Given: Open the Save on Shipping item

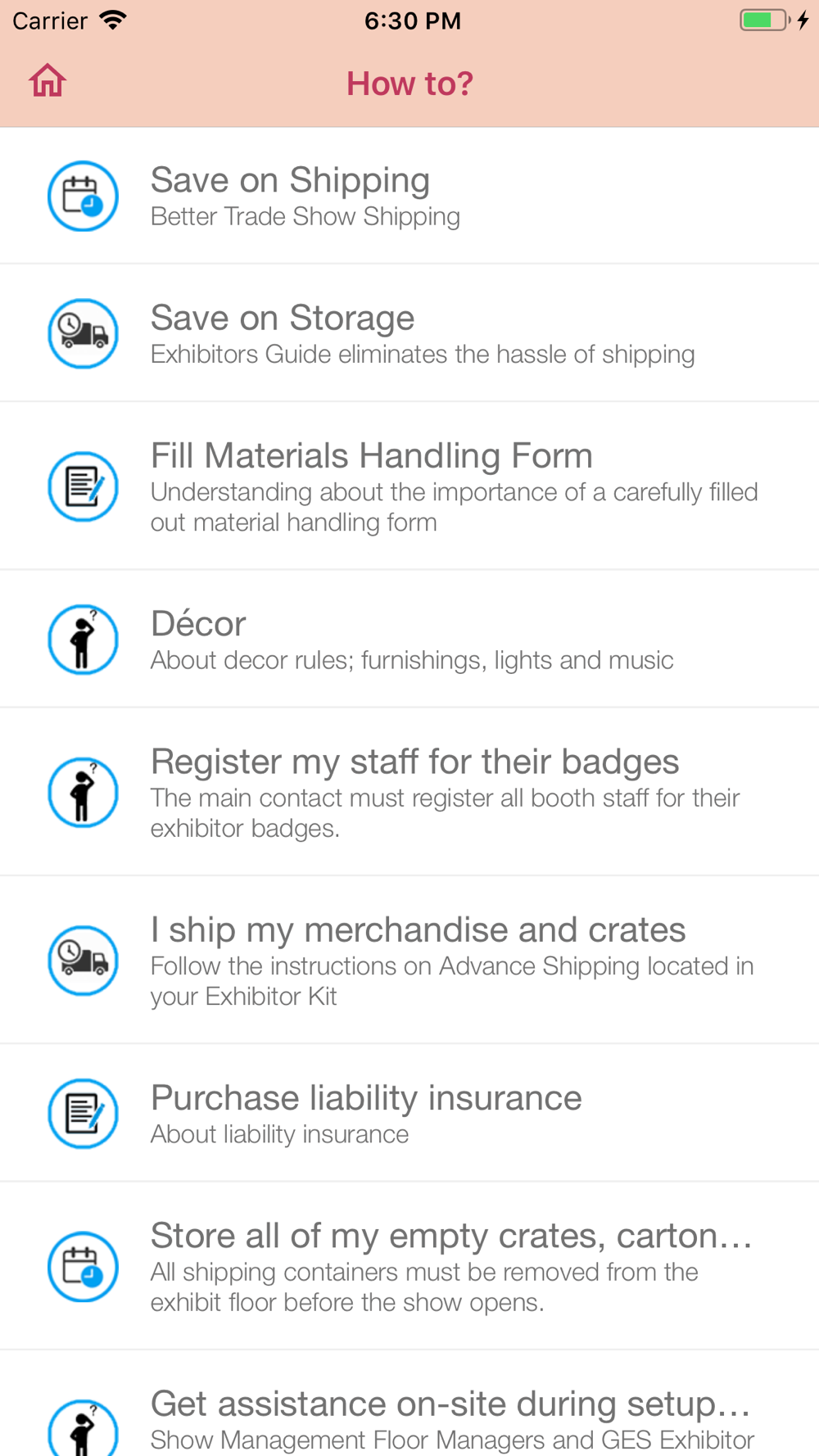Looking at the screenshot, I should (409, 196).
